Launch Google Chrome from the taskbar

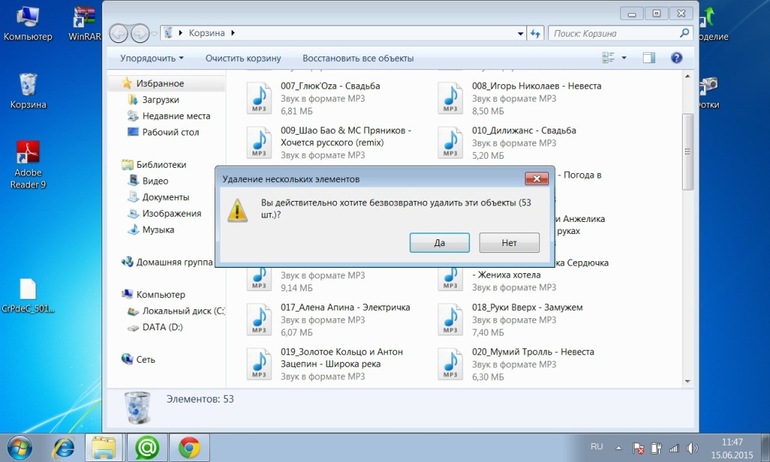click(x=190, y=447)
